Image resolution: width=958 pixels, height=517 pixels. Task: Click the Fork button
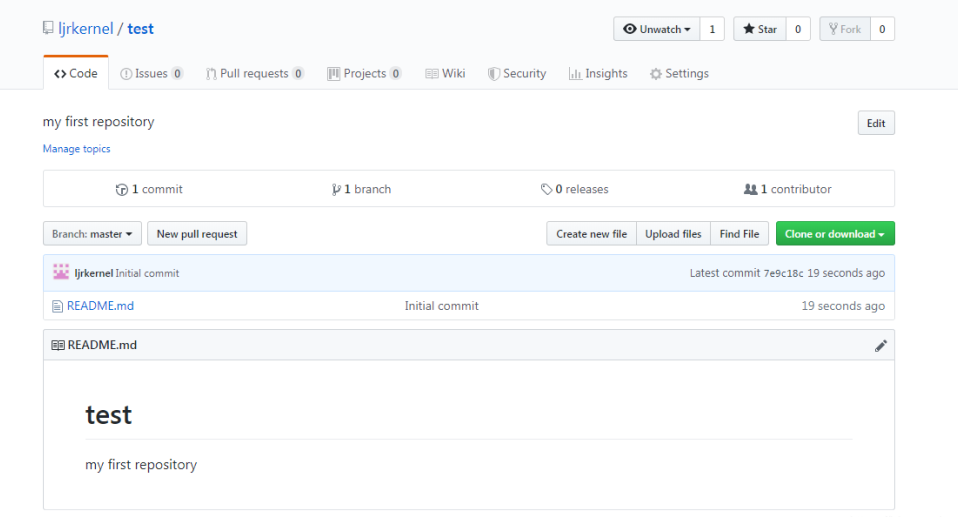[844, 29]
